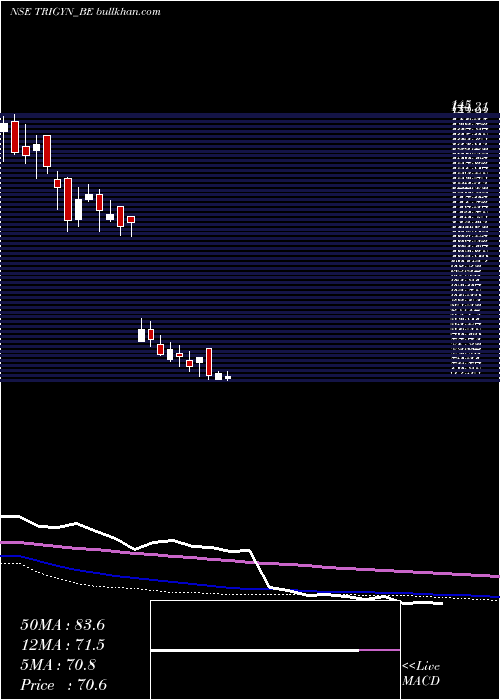
Task: Click the purple 50-period moving average line
Action: pos(250,561)
